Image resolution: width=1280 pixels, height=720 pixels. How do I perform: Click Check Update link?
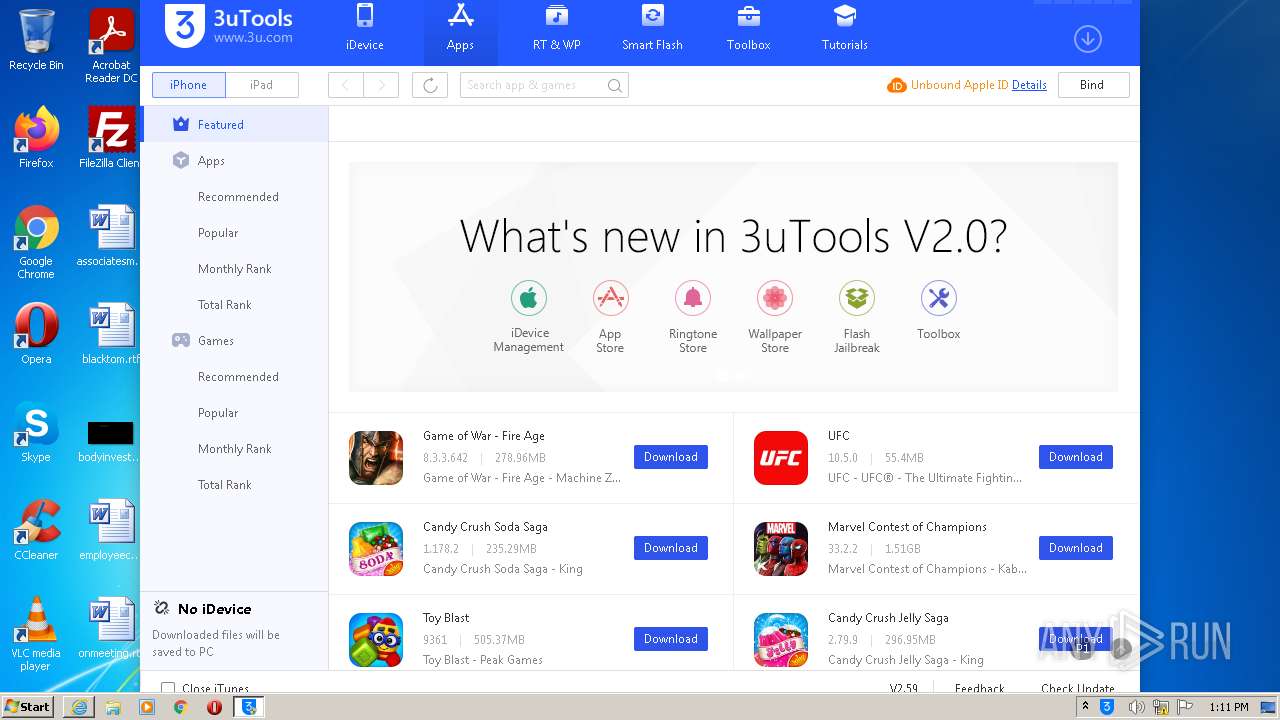pyautogui.click(x=1078, y=688)
